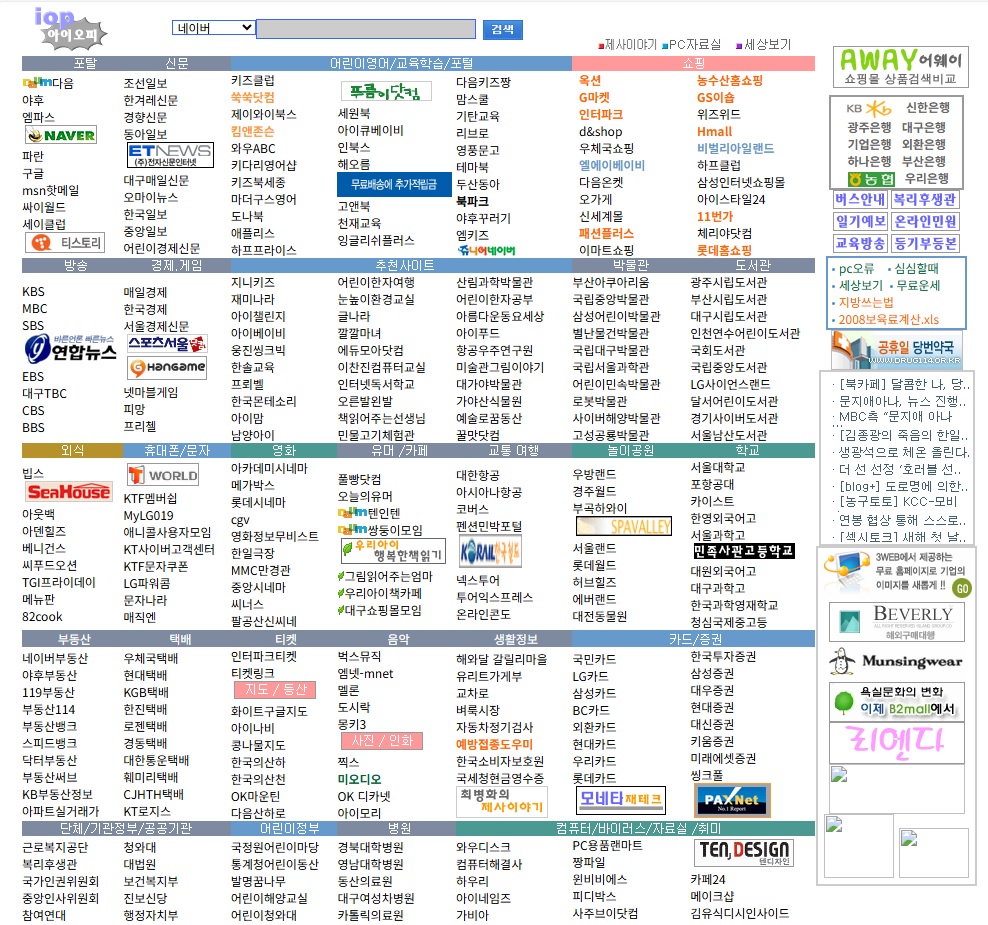The height and width of the screenshot is (925, 988).
Task: Focus the search text field
Action: [365, 29]
